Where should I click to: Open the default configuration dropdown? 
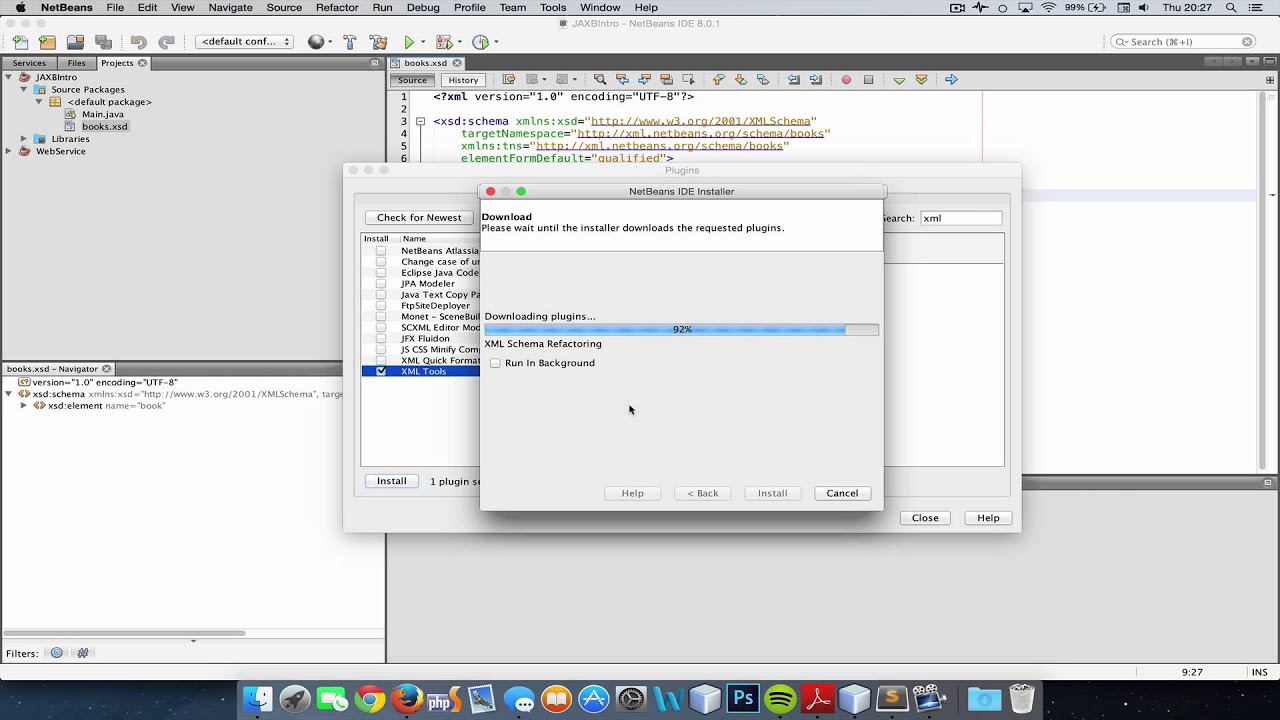click(x=245, y=42)
